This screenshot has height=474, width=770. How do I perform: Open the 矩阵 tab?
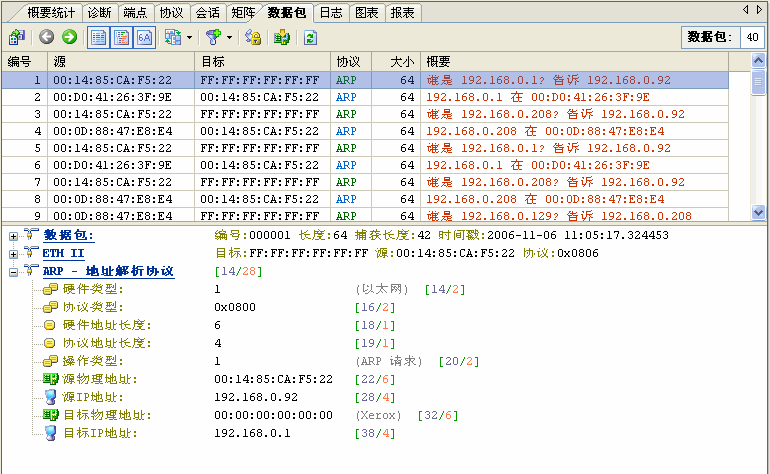[x=243, y=13]
